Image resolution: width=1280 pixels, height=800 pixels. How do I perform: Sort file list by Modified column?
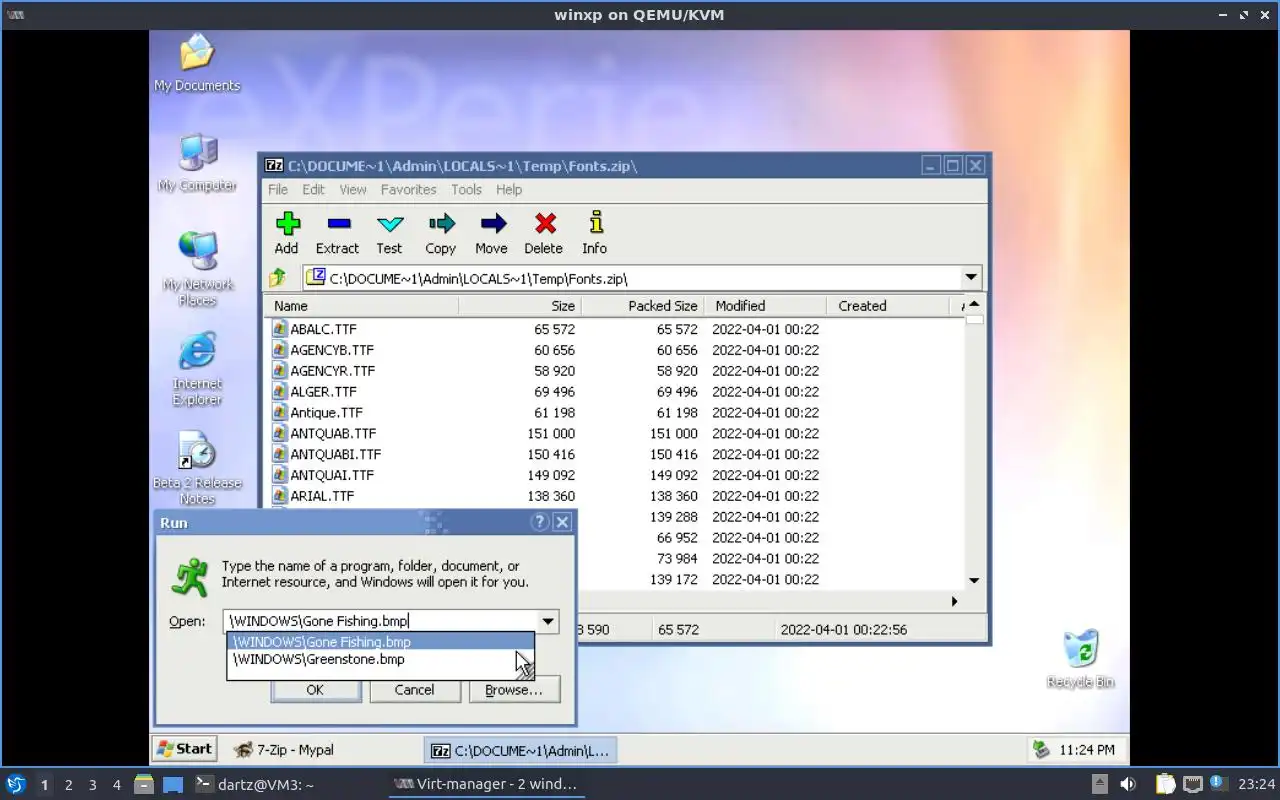[765, 306]
